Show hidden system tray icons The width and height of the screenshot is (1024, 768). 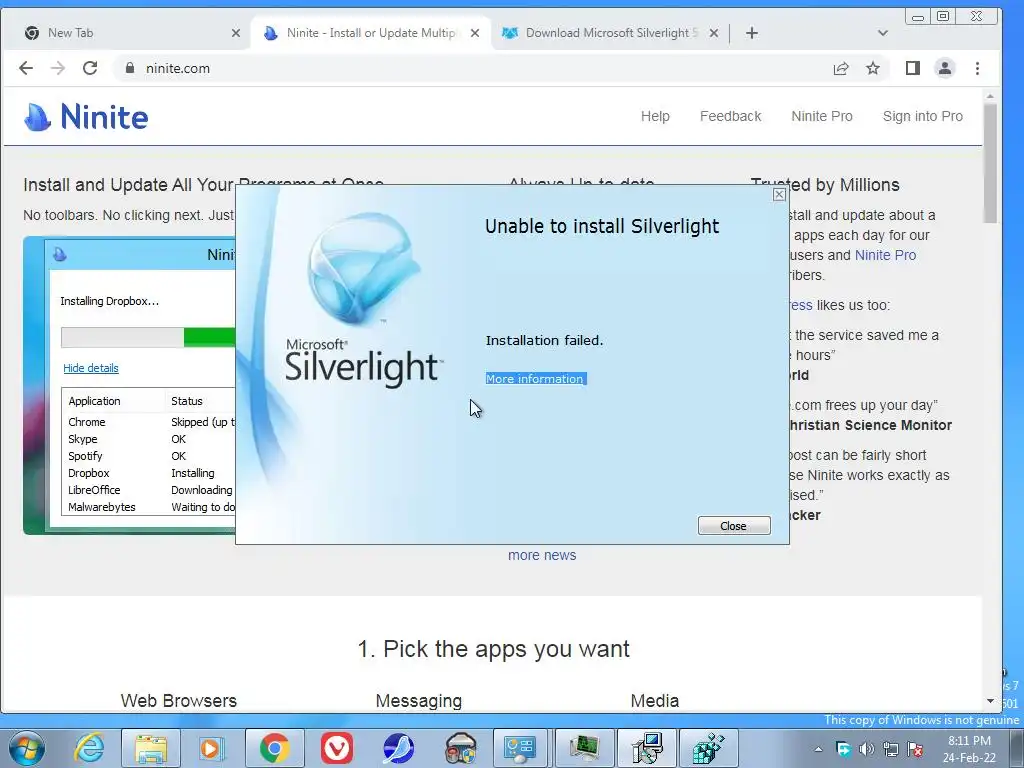tap(818, 749)
